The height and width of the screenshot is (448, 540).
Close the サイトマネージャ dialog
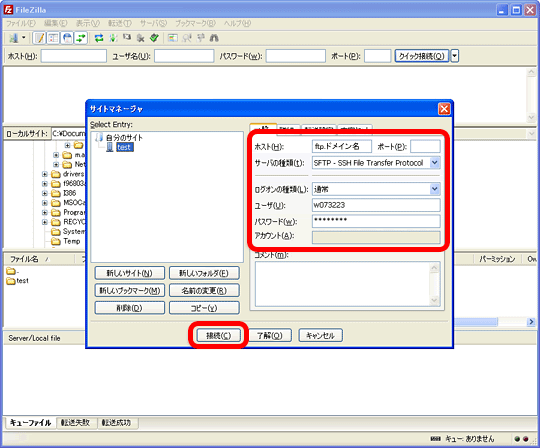point(444,109)
